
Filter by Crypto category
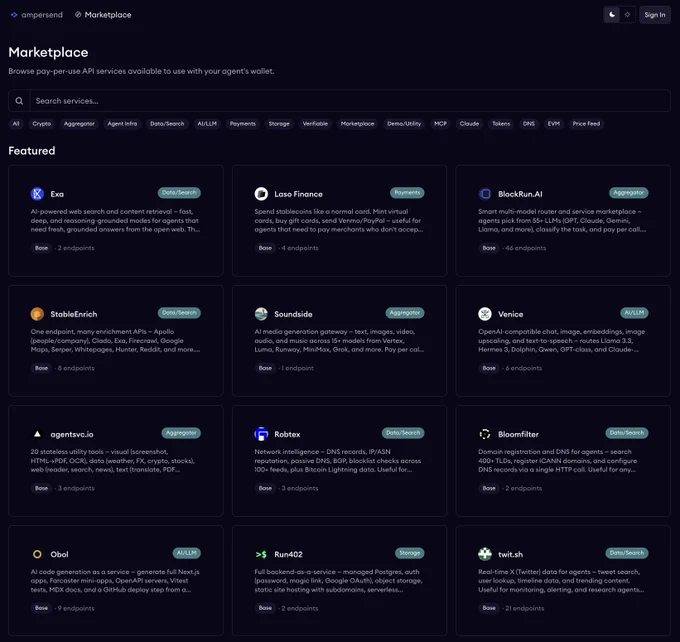(42, 124)
